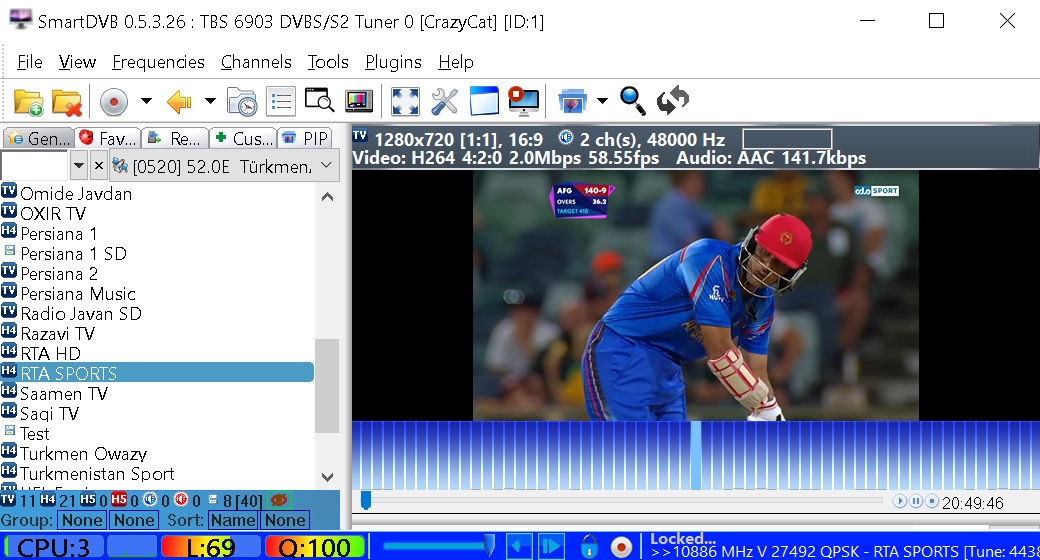This screenshot has width=1040, height=560.
Task: Click the channel filter input field
Action: (34, 165)
